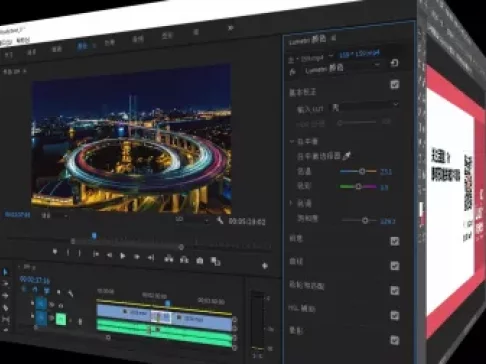
Task: Pick the white balance eyedropper
Action: [x=347, y=156]
